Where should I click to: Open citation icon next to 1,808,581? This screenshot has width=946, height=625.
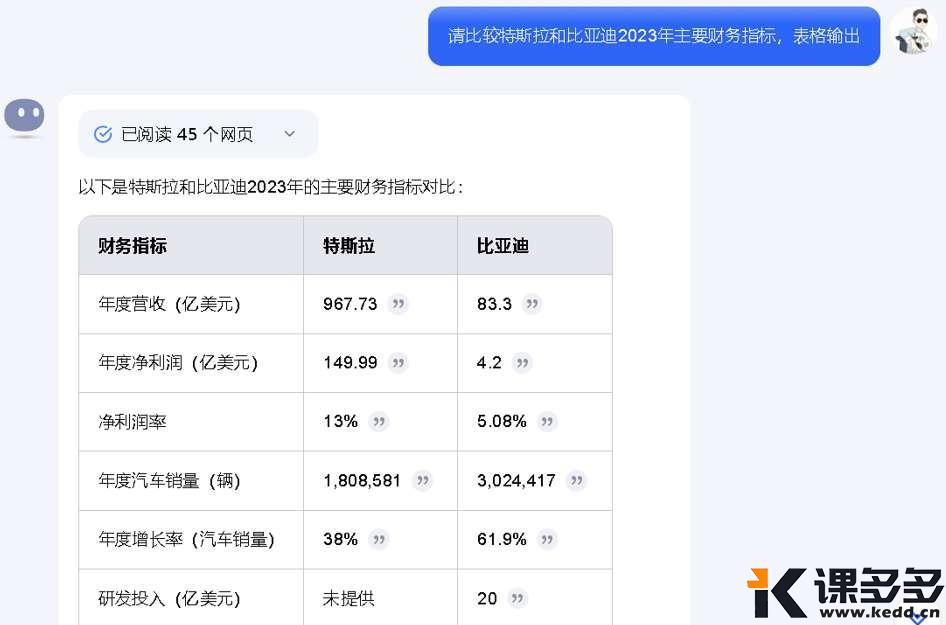422,480
